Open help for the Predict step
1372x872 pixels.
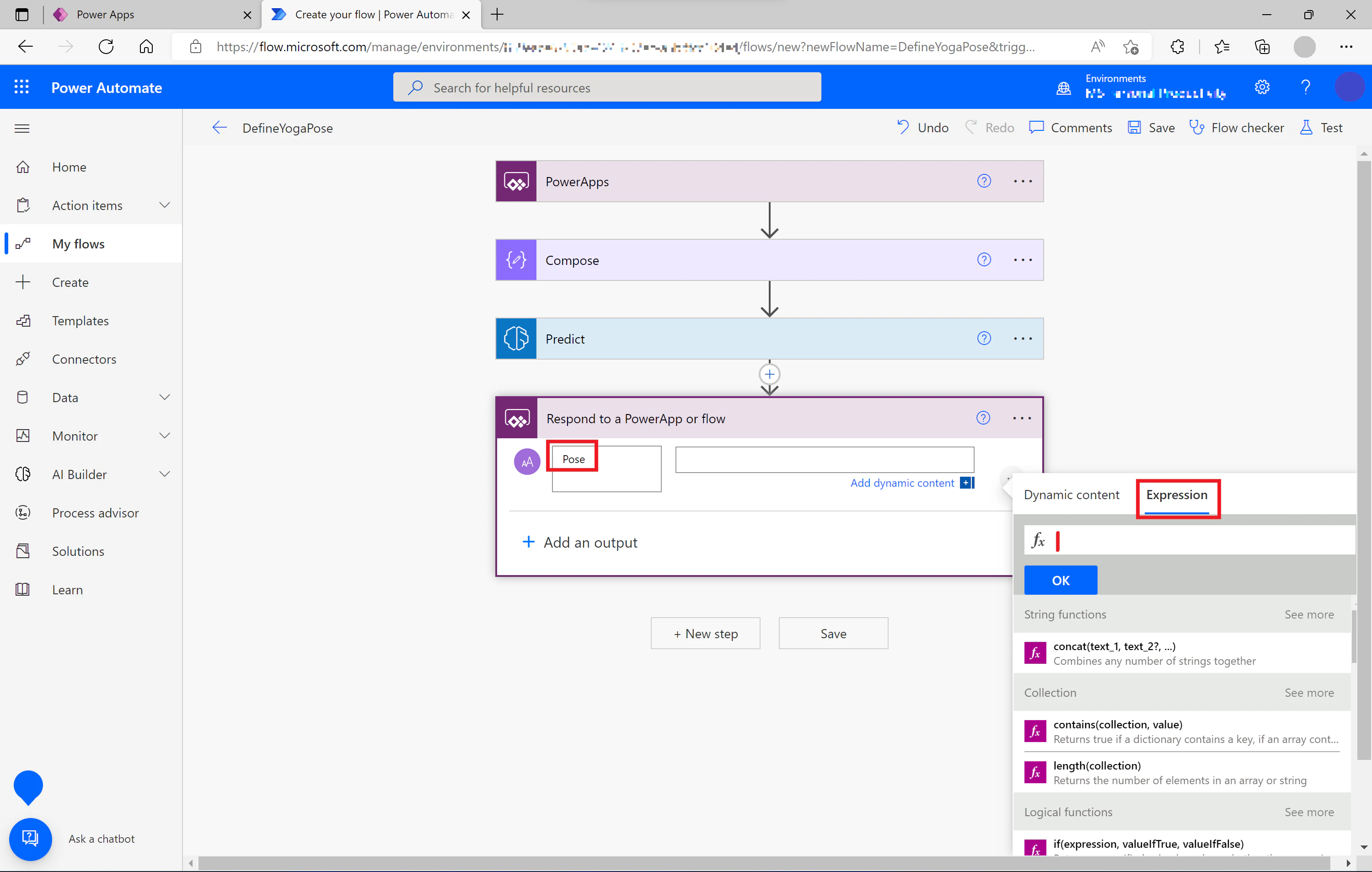(x=984, y=339)
